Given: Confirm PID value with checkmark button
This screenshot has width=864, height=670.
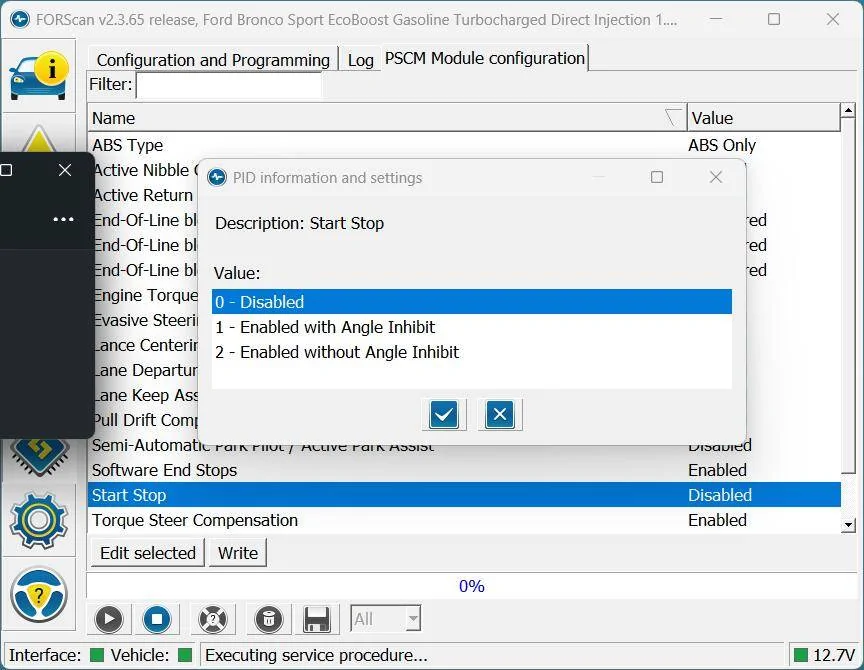Looking at the screenshot, I should click(444, 414).
